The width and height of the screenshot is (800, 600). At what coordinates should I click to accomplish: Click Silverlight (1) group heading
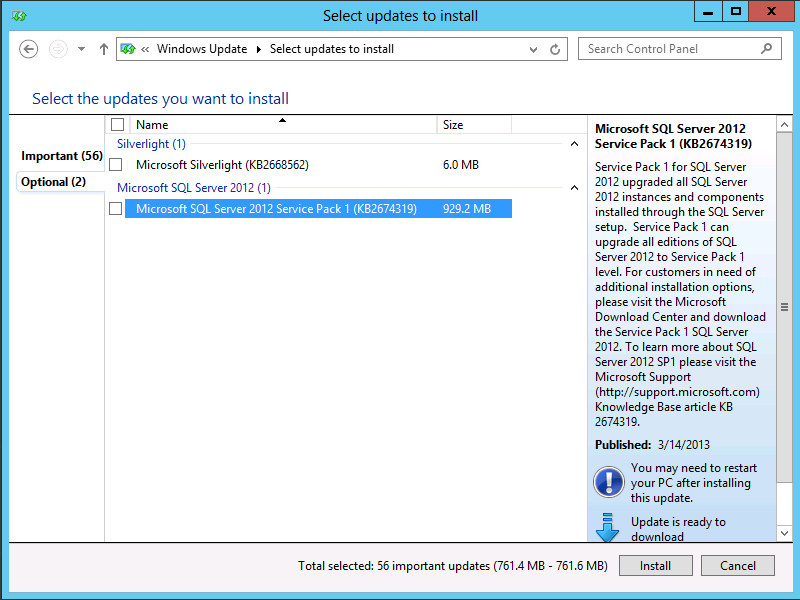click(152, 144)
